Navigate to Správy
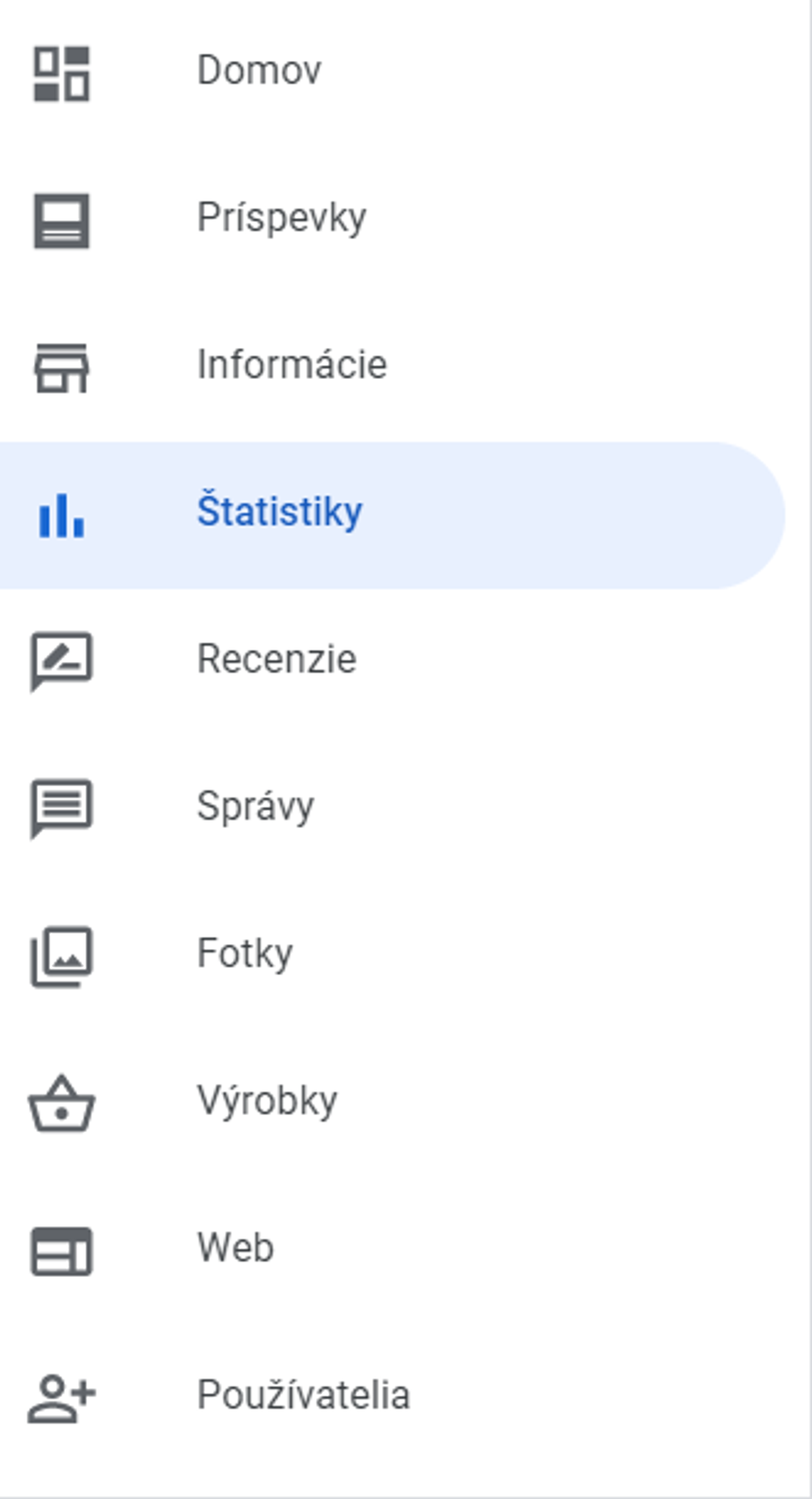 (x=392, y=809)
